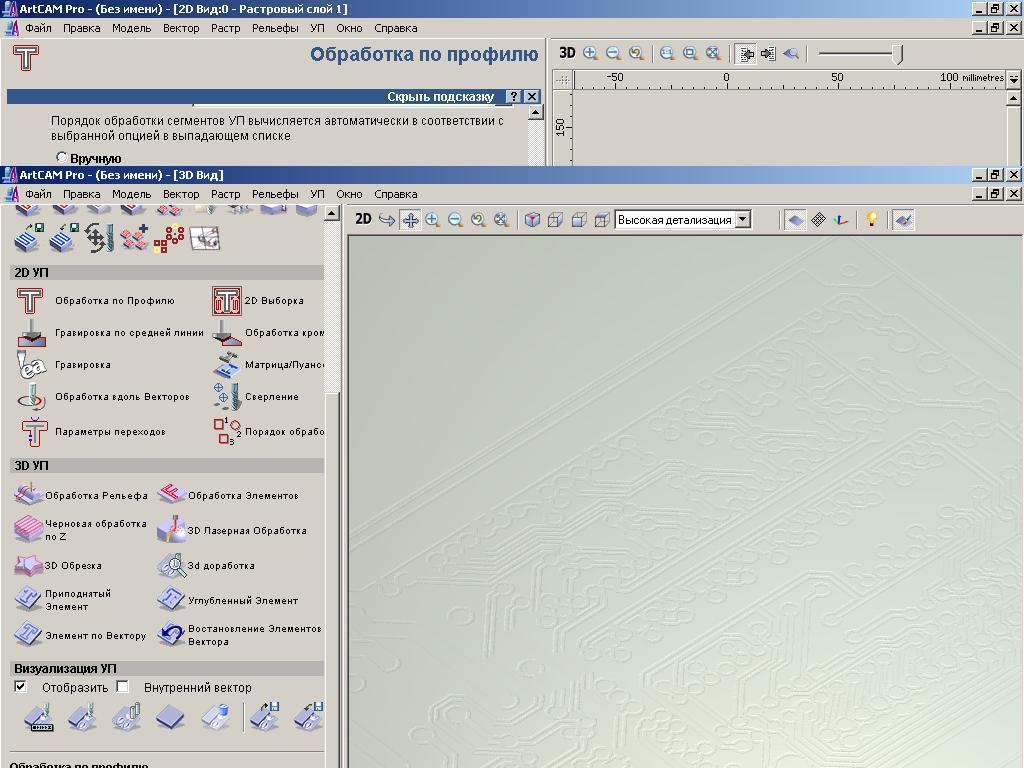Open УП menu in the 2D Вид window

(x=317, y=28)
